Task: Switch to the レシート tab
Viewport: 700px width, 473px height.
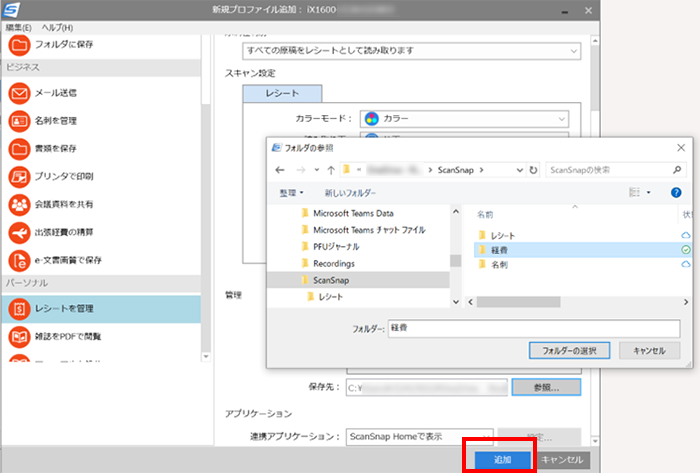Action: pos(282,94)
